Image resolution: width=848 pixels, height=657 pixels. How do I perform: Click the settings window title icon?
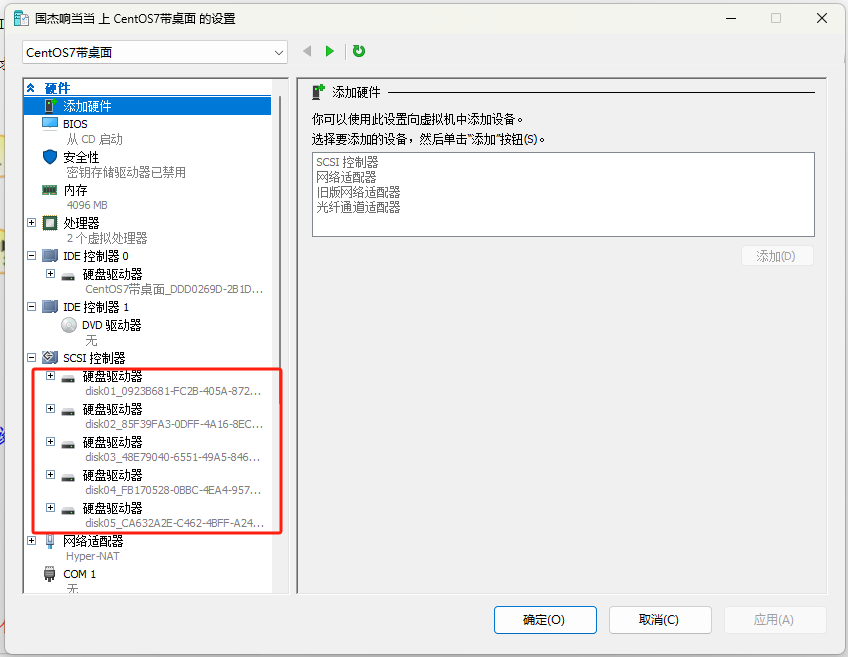22,18
